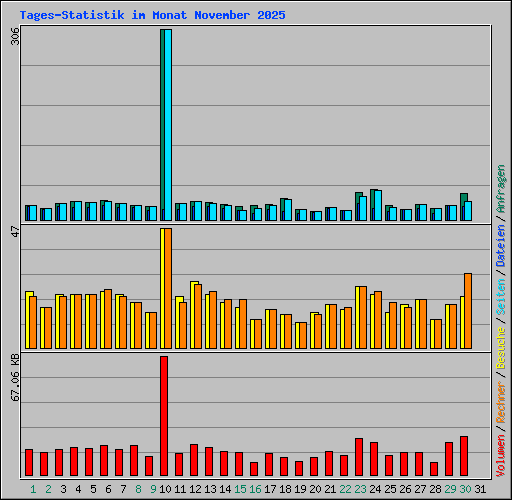Click the 'Seiten' legend label

[x=501, y=297]
